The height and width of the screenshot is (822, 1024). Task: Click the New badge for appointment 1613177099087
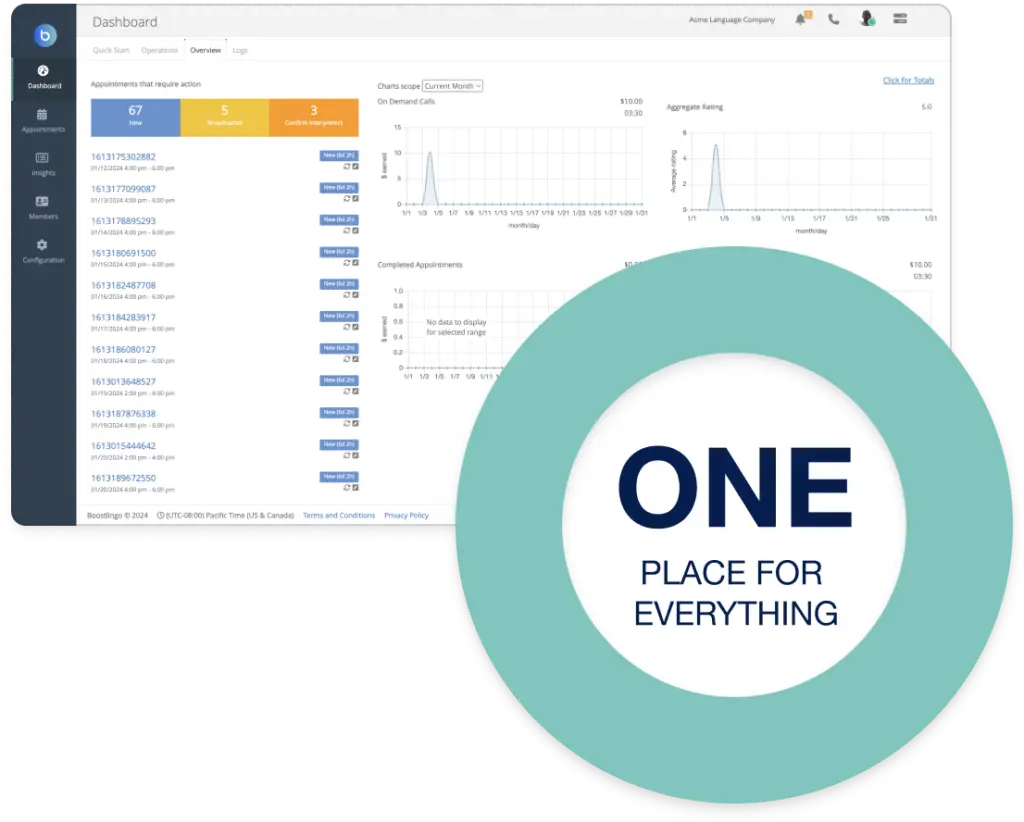(x=339, y=187)
